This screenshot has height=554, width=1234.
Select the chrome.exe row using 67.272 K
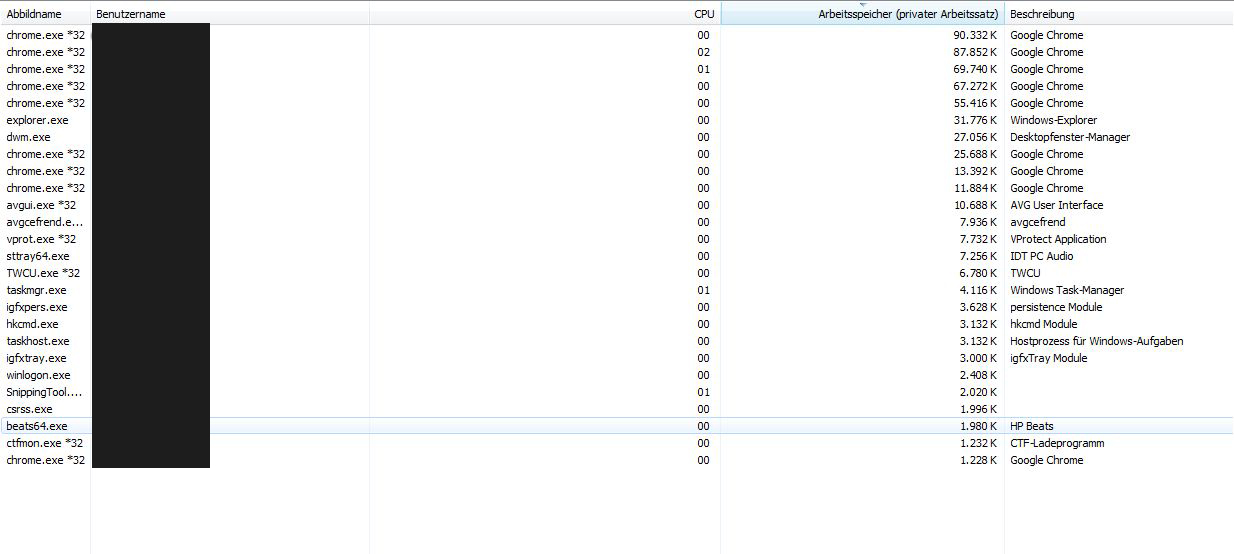617,86
